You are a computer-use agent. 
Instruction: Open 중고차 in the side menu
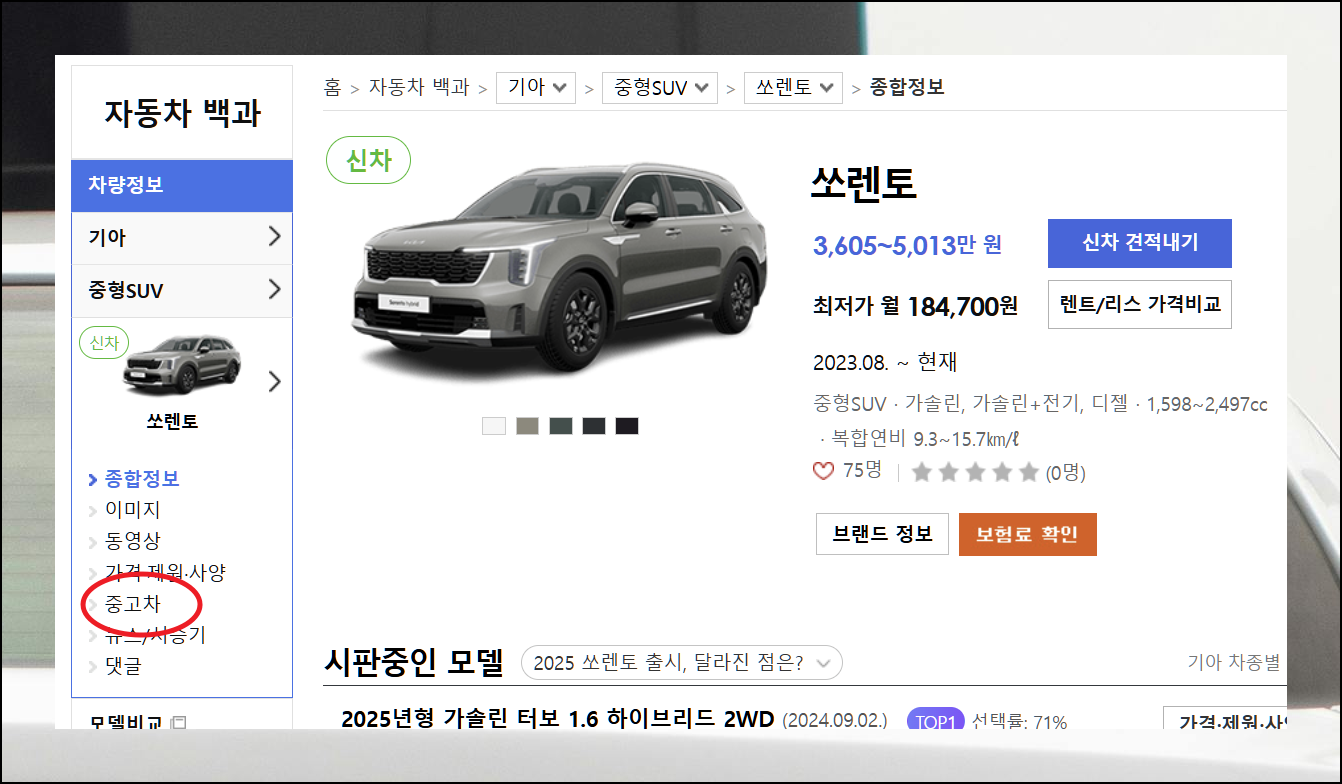tap(132, 604)
